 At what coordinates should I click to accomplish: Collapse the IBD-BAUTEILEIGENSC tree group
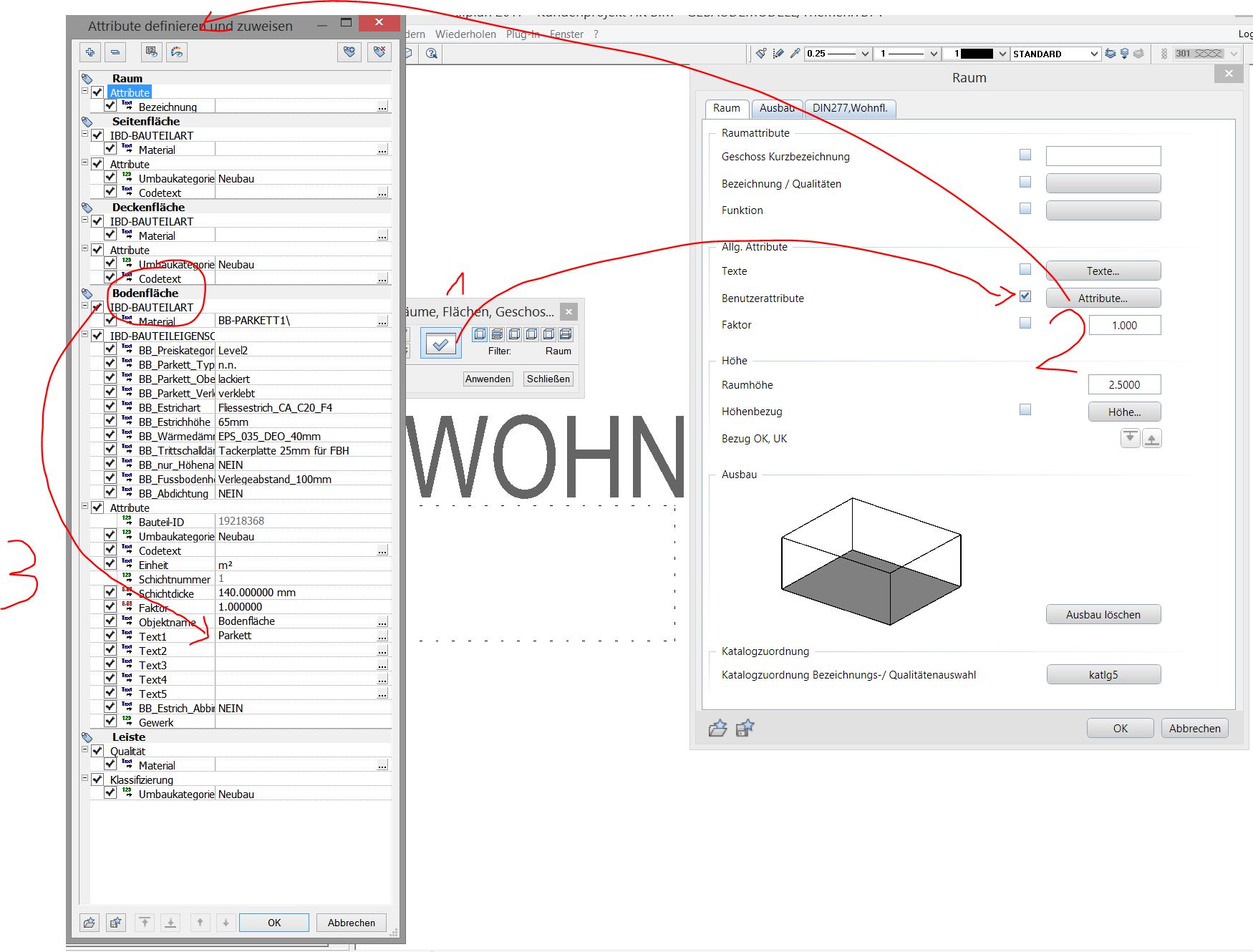coord(85,335)
